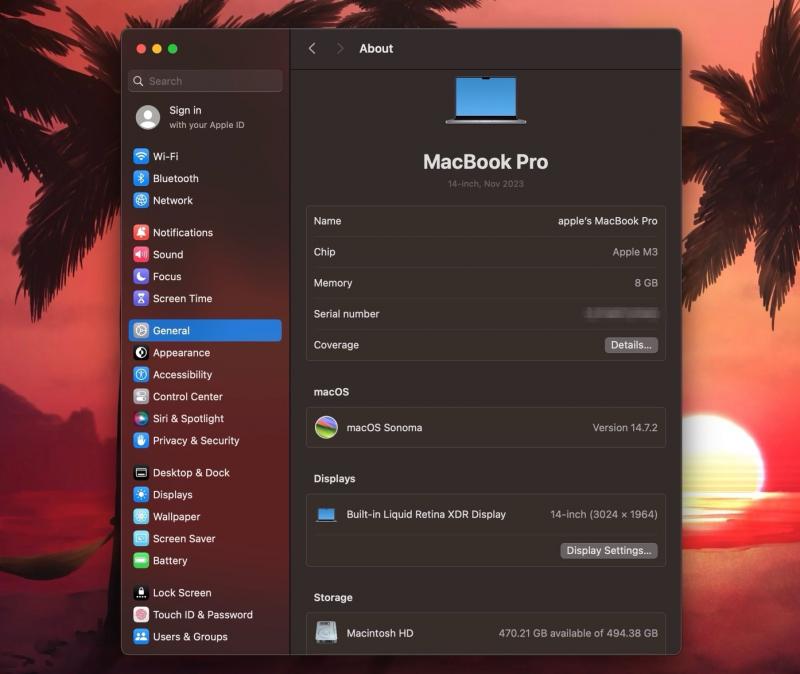Screen dimensions: 800x674
Task: Go back with the back arrow
Action: pyautogui.click(x=312, y=48)
